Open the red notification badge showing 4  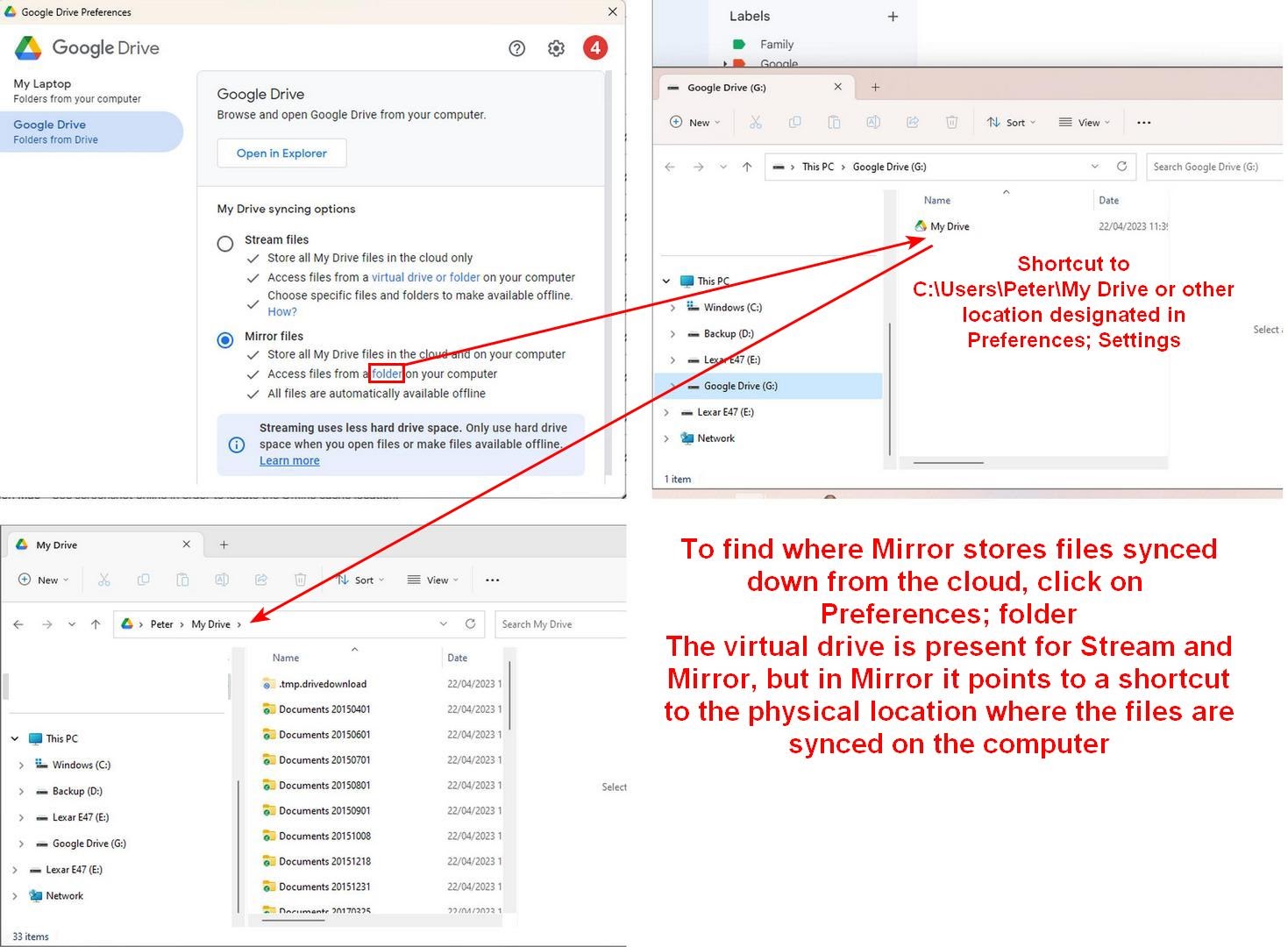[595, 47]
